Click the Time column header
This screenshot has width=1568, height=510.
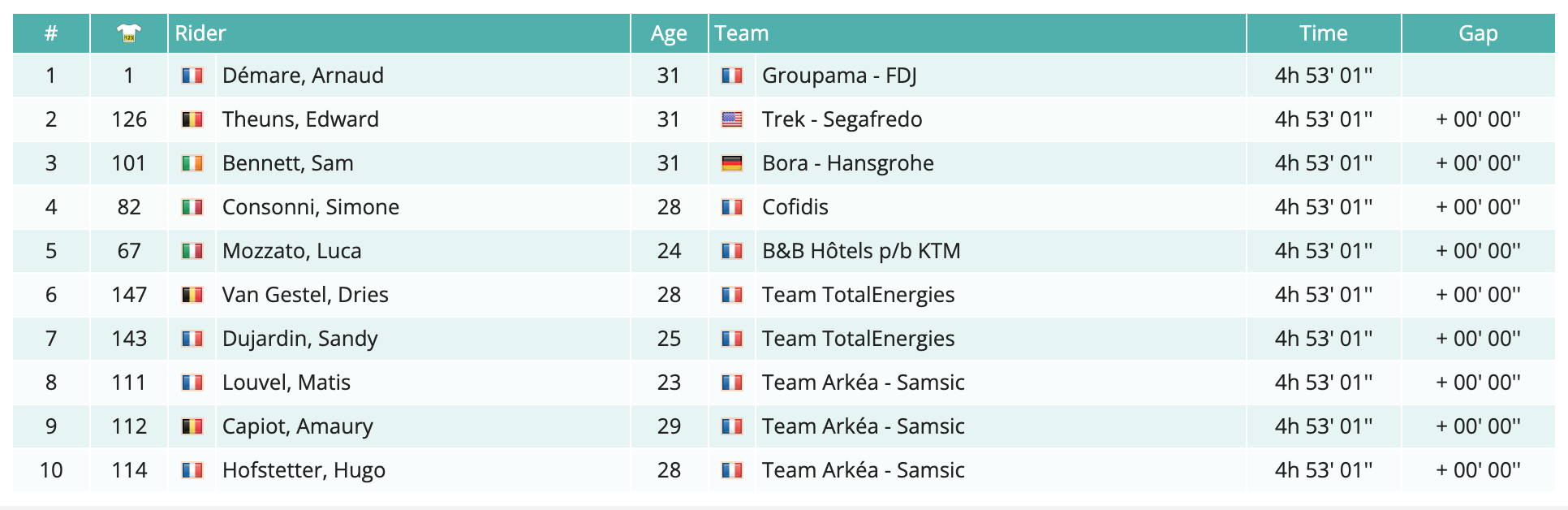(1323, 33)
